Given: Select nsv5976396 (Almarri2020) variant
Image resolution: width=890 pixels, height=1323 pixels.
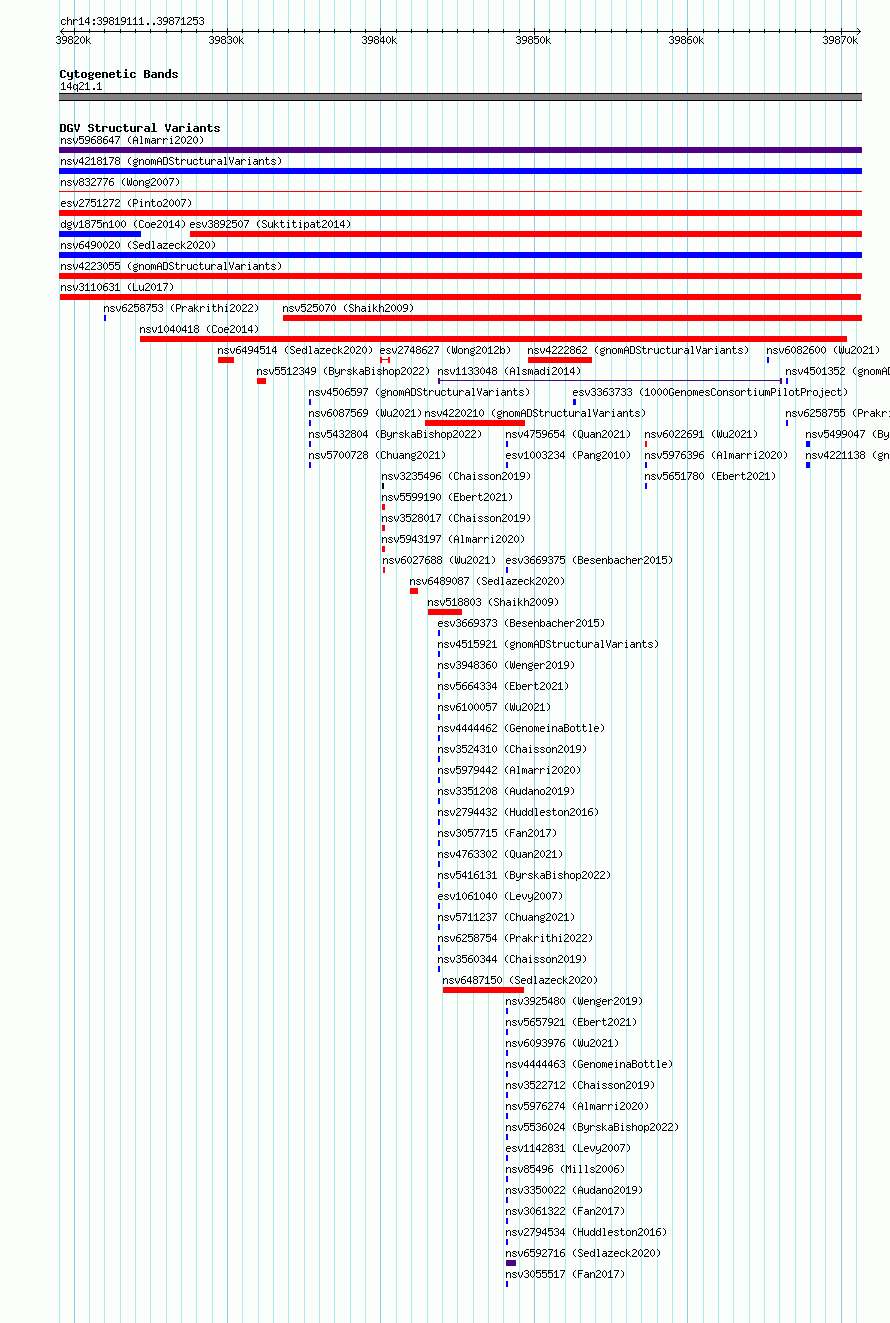Looking at the screenshot, I should click(716, 455).
